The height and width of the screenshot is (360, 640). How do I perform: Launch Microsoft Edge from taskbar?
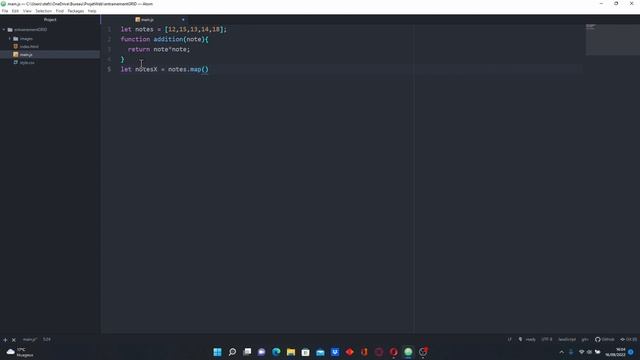click(276, 352)
